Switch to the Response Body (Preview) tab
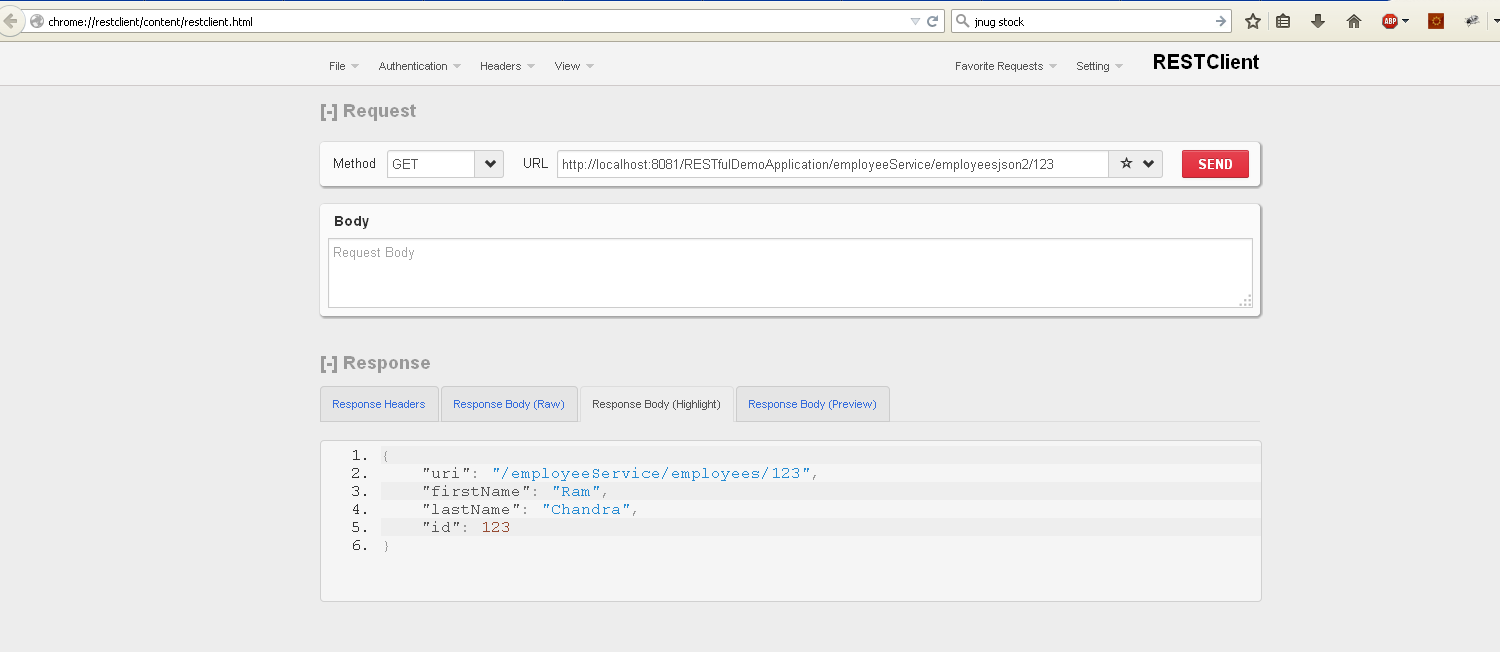Screen dimensions: 1500x652 [x=812, y=403]
